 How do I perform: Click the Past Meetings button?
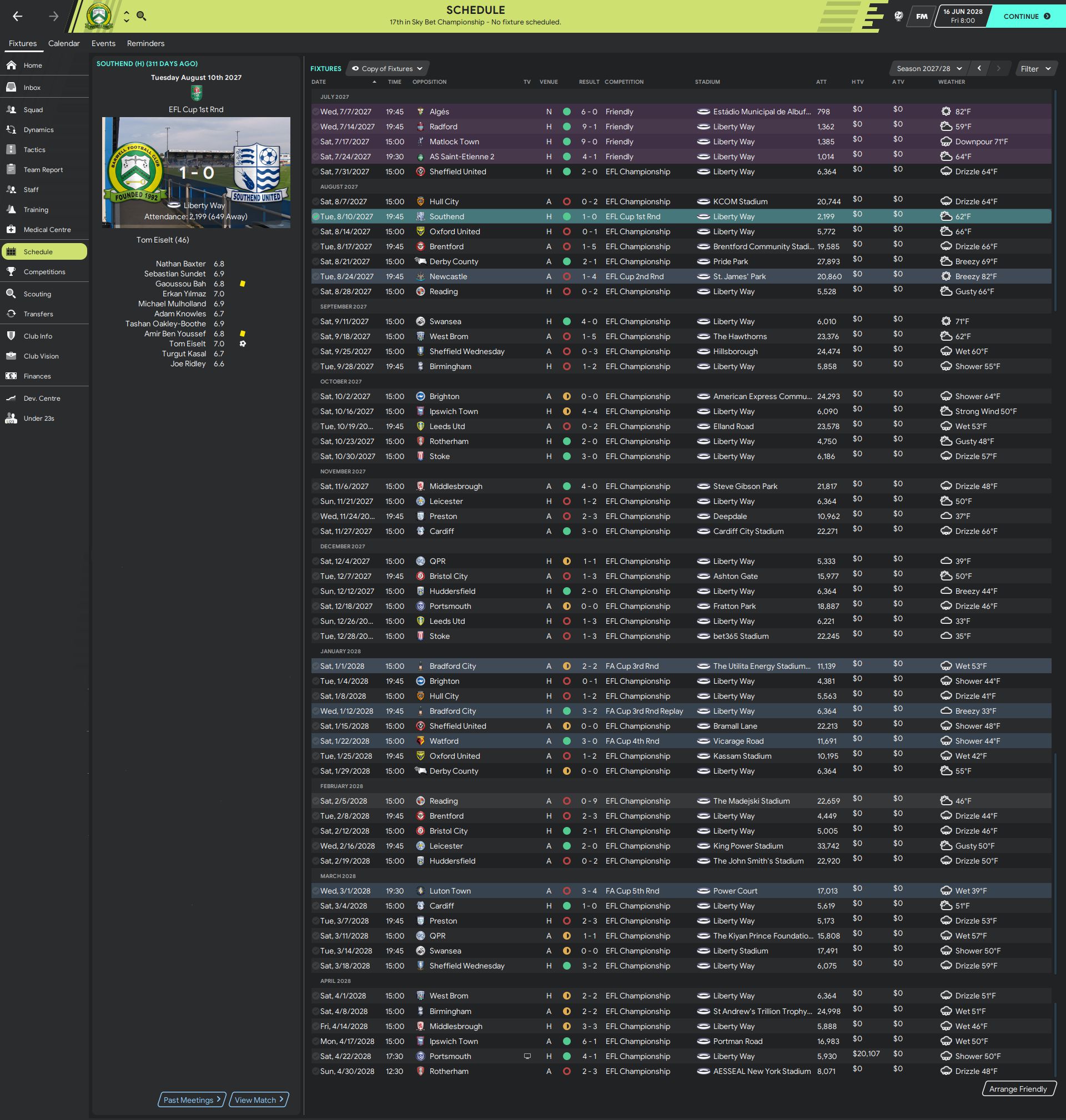point(192,1099)
